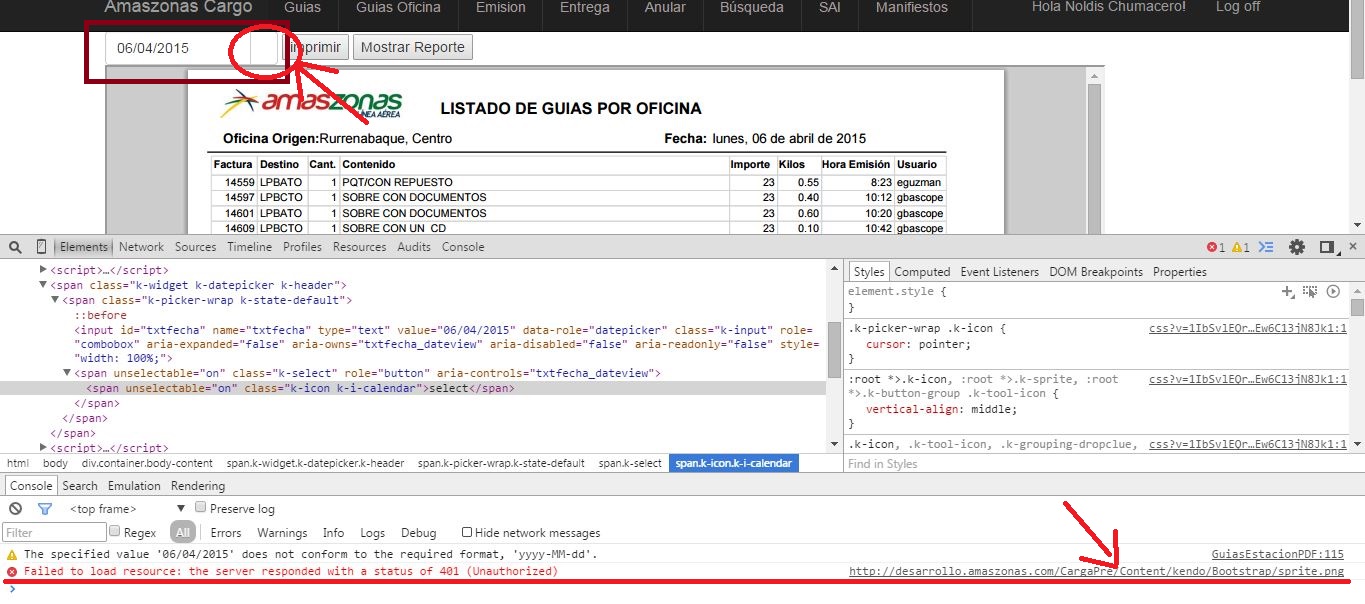Open the Manifiestos navigation item
This screenshot has height=604, width=1365.
tap(912, 7)
